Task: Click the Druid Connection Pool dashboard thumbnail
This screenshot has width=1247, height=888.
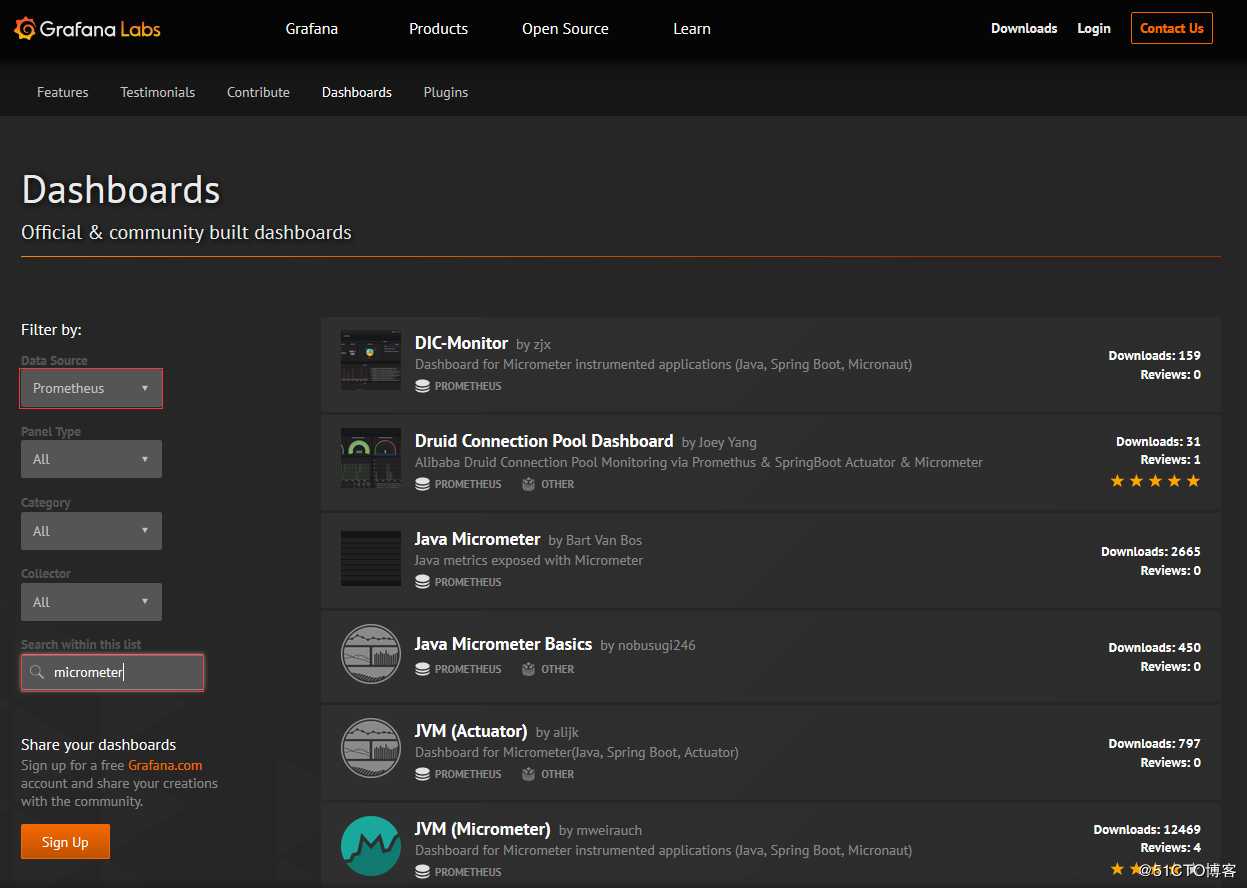Action: (370, 458)
